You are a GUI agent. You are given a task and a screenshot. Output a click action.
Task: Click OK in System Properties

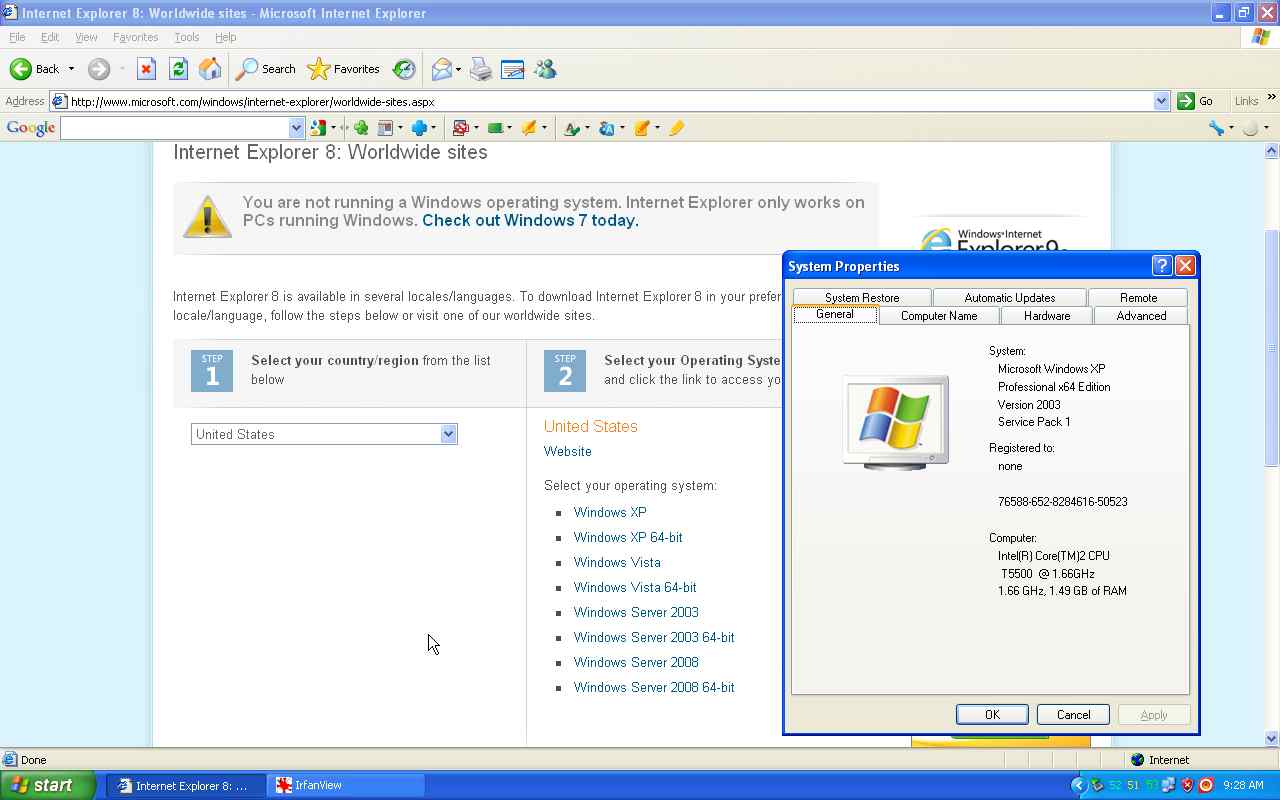point(992,714)
